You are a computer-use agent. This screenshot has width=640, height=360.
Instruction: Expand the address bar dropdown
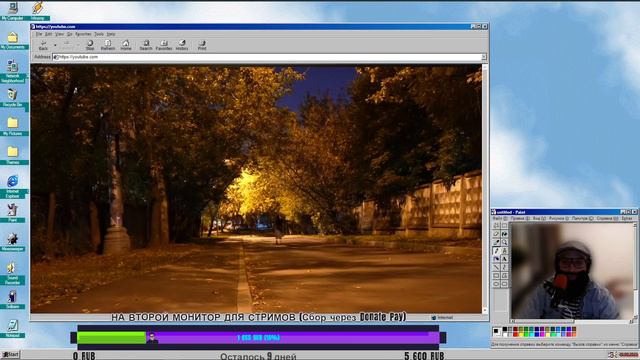click(x=484, y=57)
